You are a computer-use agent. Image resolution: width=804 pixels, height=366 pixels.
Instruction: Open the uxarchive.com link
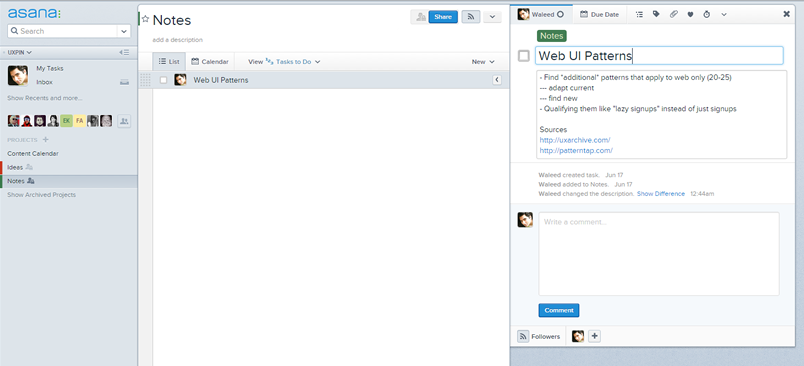tap(575, 140)
